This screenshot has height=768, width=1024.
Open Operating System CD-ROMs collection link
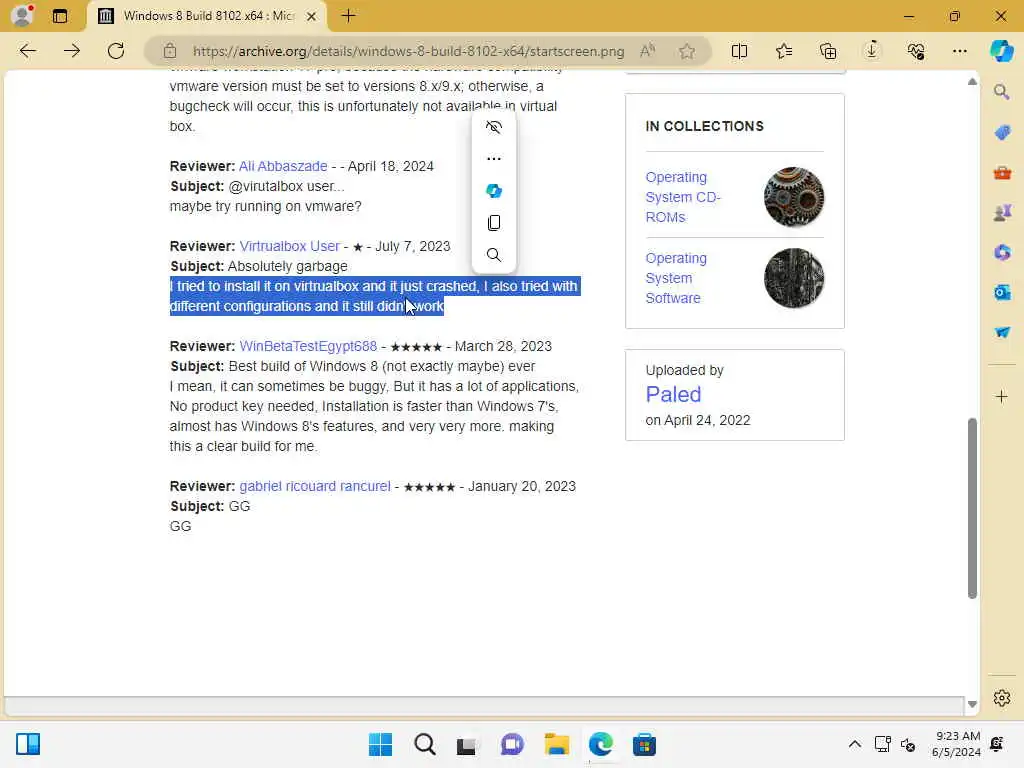(x=683, y=197)
